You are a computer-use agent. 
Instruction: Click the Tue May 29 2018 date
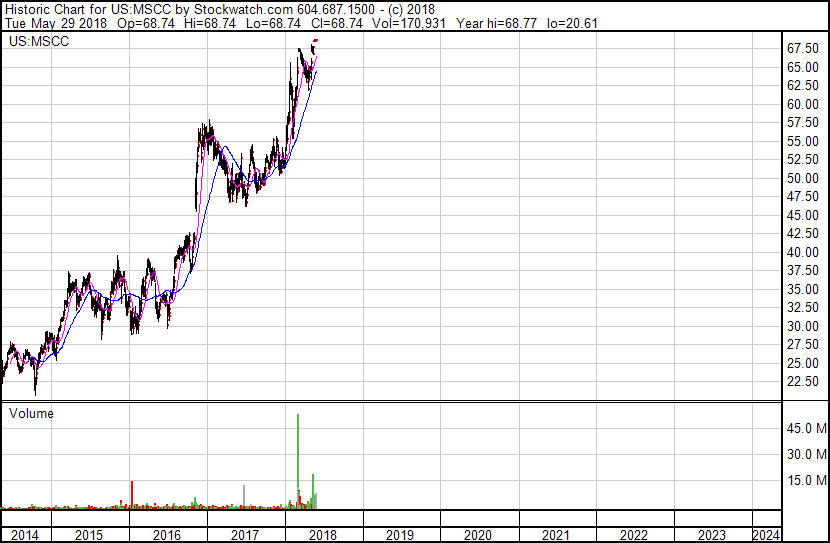pyautogui.click(x=56, y=23)
